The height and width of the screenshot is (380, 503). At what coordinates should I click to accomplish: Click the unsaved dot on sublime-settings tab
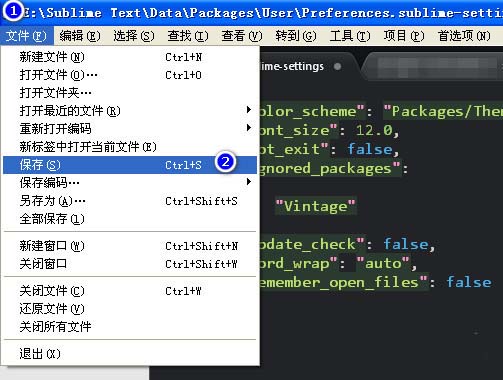coord(338,66)
